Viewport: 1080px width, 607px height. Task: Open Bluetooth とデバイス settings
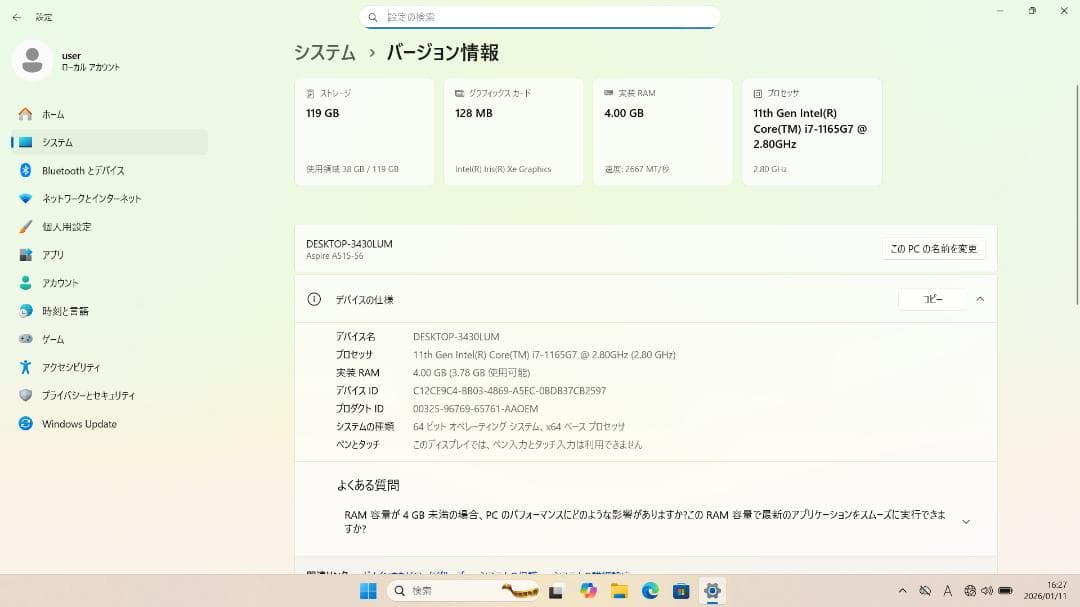coord(80,170)
